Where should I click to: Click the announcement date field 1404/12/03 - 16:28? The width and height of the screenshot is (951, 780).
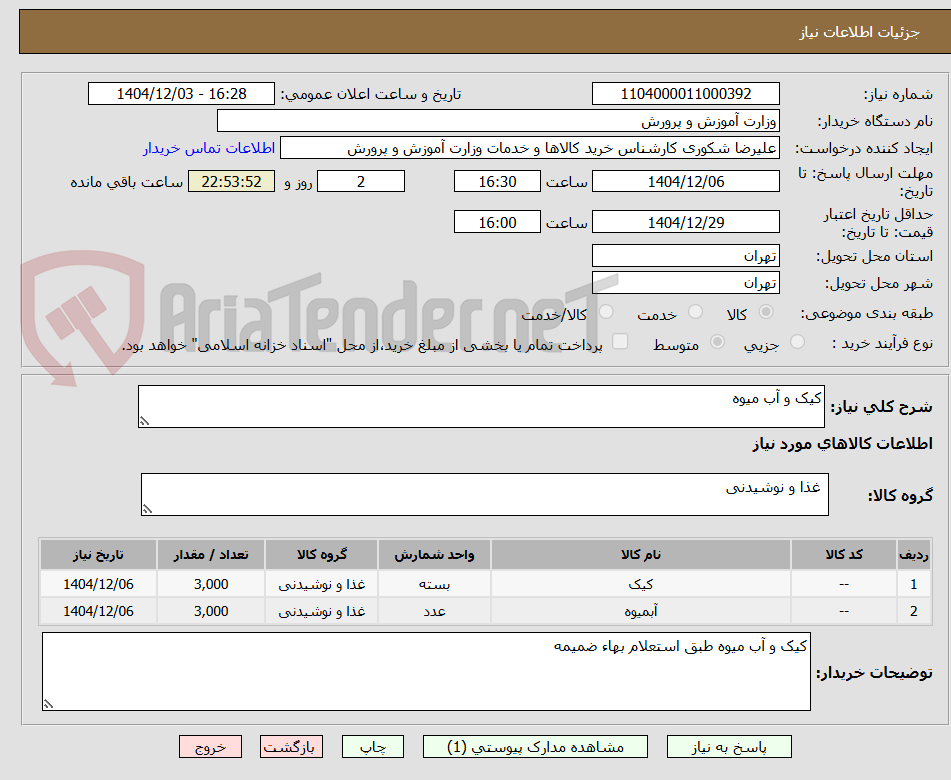181,94
